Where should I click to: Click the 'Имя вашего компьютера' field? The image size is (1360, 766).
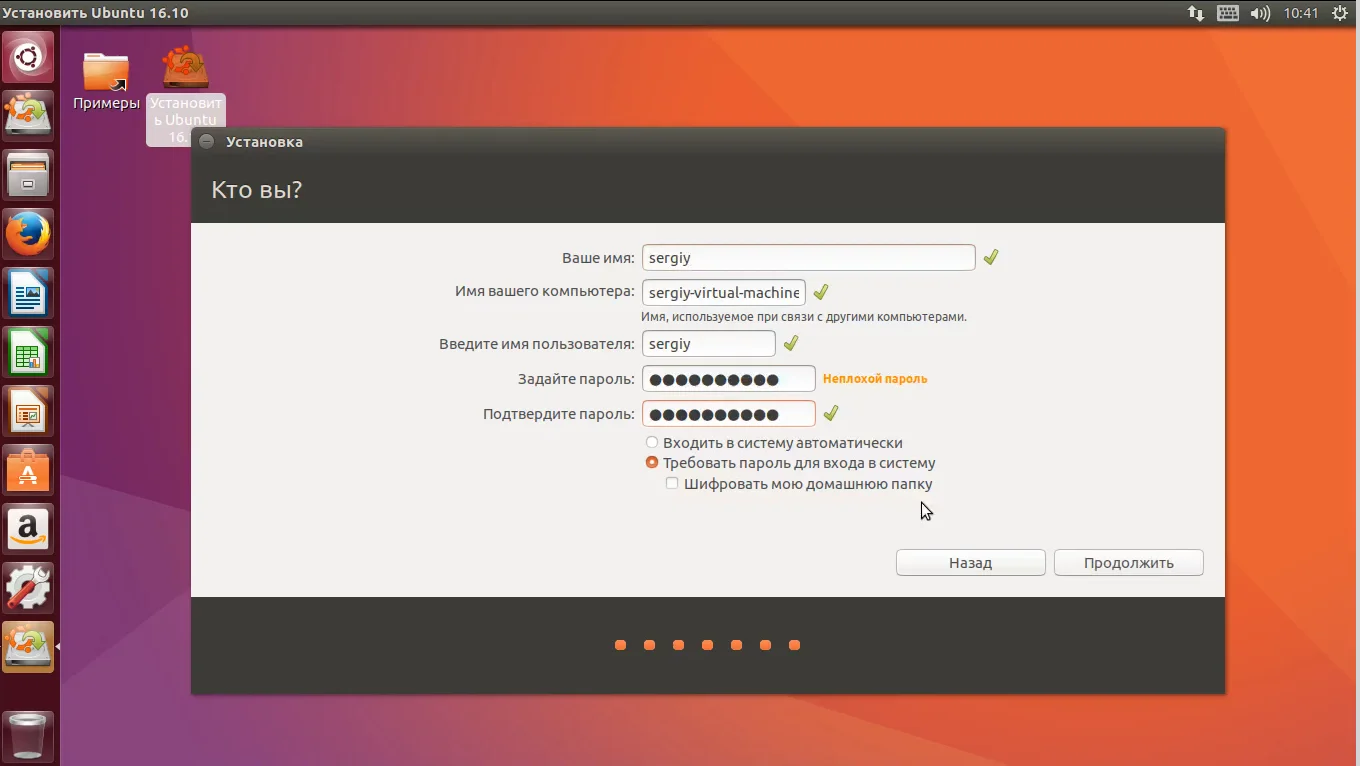[x=724, y=292]
